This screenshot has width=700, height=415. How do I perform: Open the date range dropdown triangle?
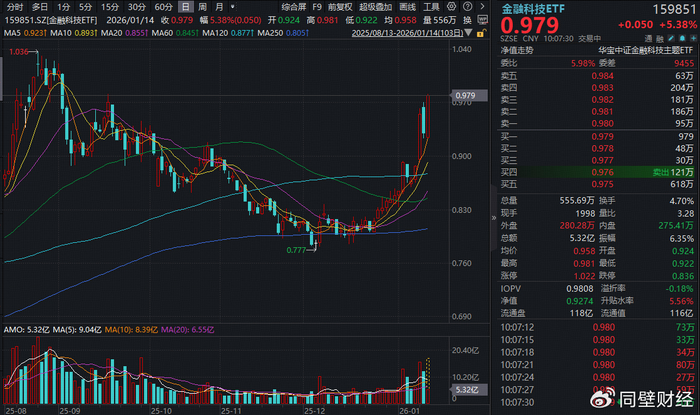pos(468,33)
